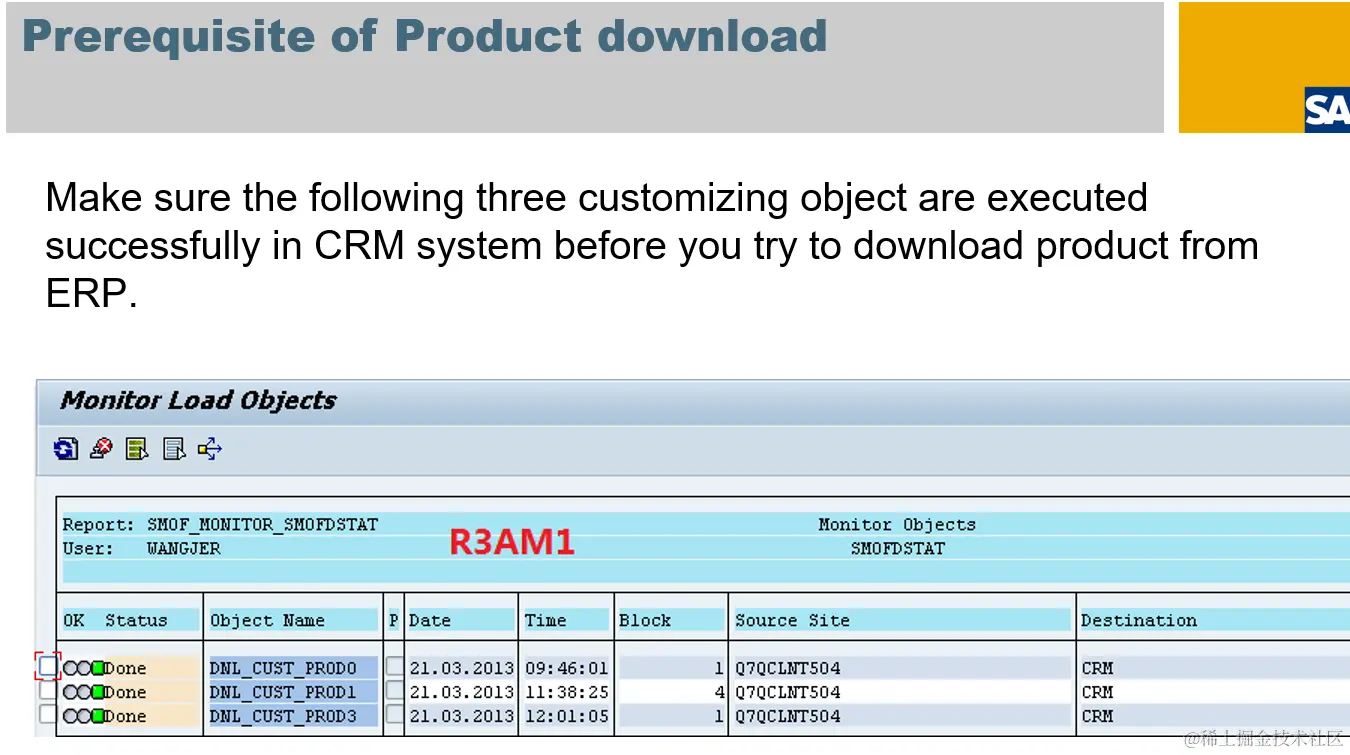This screenshot has width=1350, height=755.
Task: Click the SMOFDSTAT text under Monitor Objects
Action: point(897,548)
